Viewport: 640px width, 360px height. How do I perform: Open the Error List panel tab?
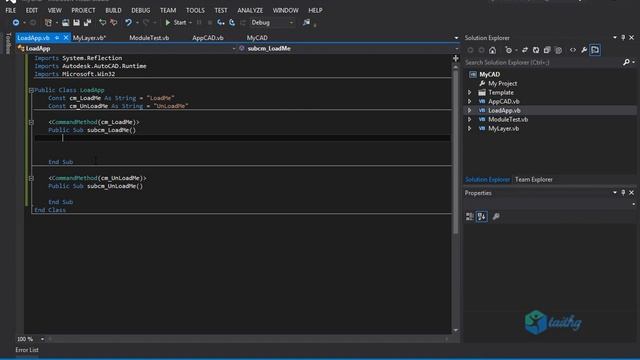point(27,350)
